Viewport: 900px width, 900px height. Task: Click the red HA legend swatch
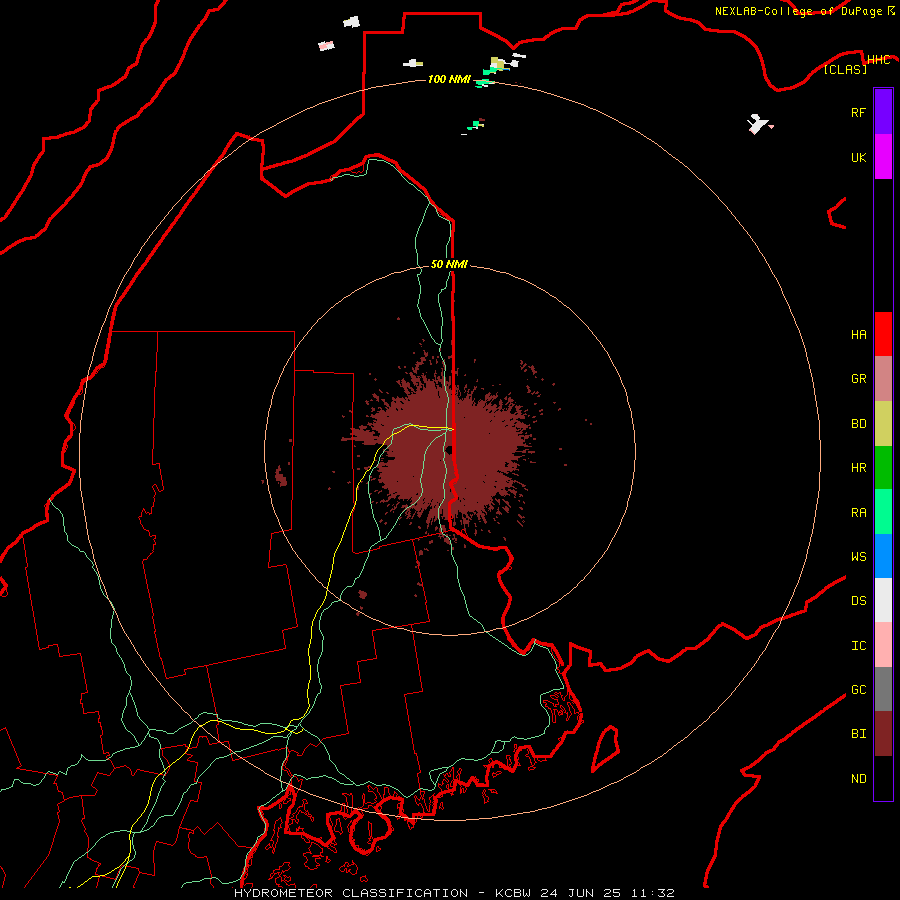(x=883, y=334)
